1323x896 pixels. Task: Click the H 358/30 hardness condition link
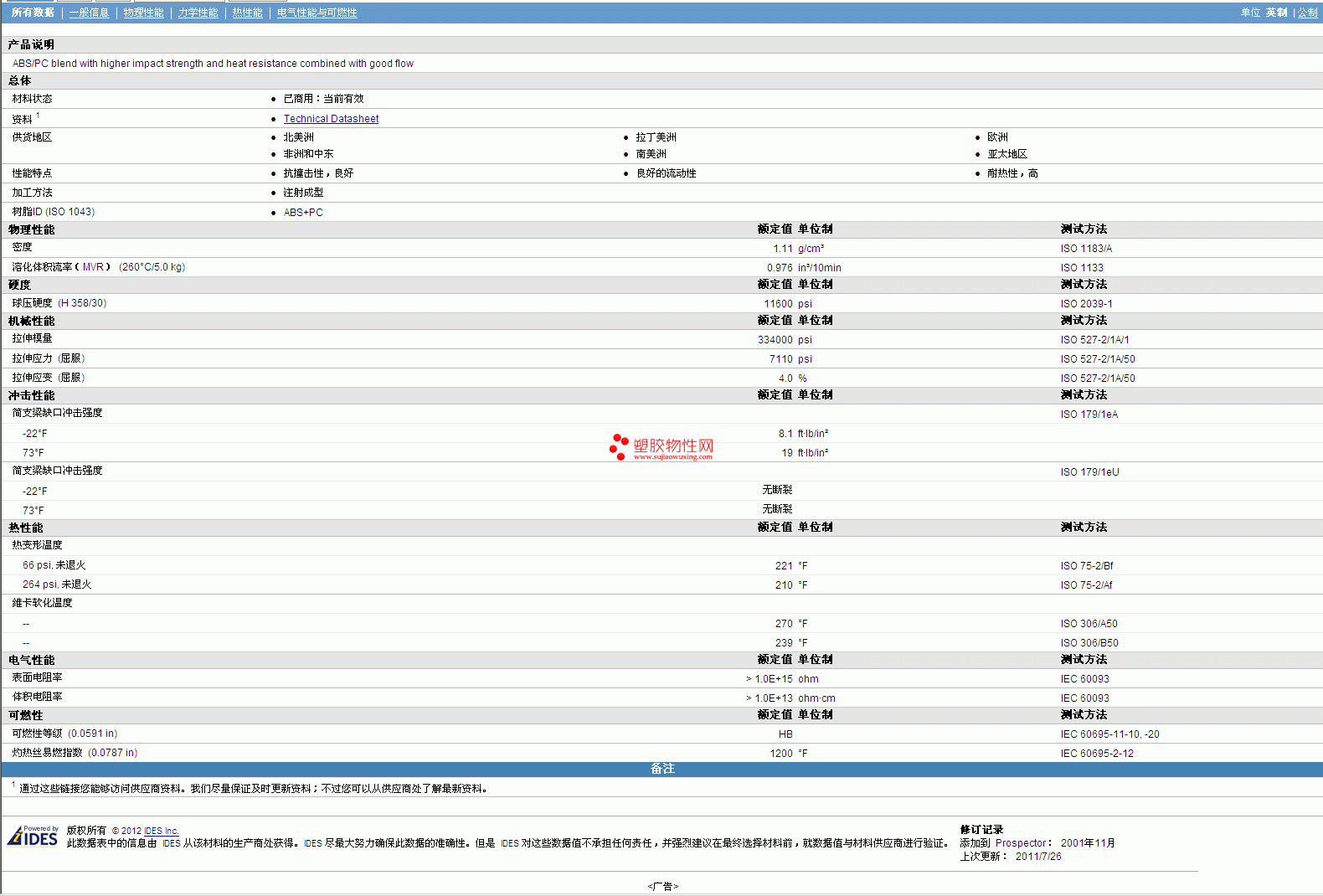pyautogui.click(x=82, y=303)
